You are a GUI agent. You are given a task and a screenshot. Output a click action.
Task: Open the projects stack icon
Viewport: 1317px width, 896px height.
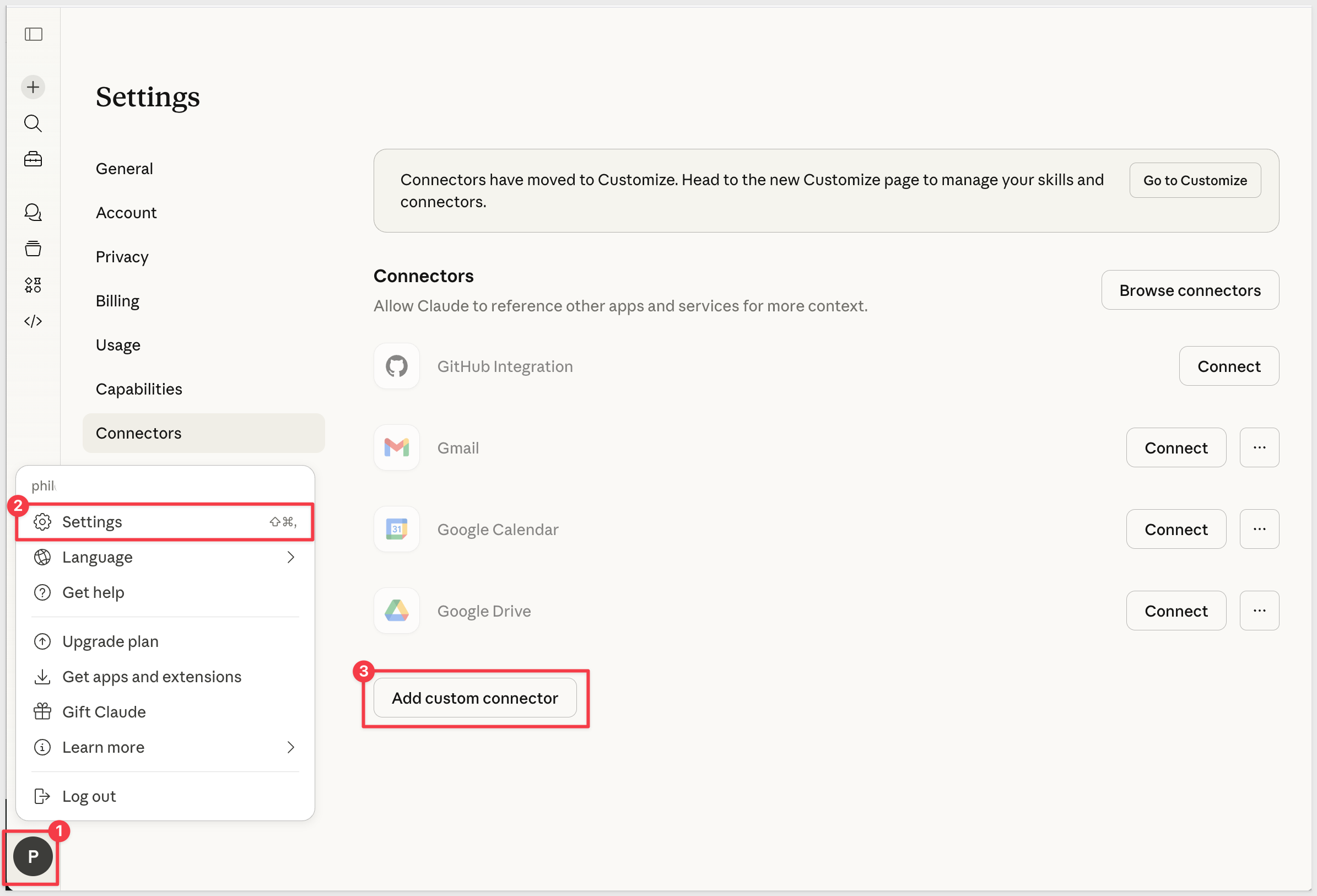click(33, 248)
